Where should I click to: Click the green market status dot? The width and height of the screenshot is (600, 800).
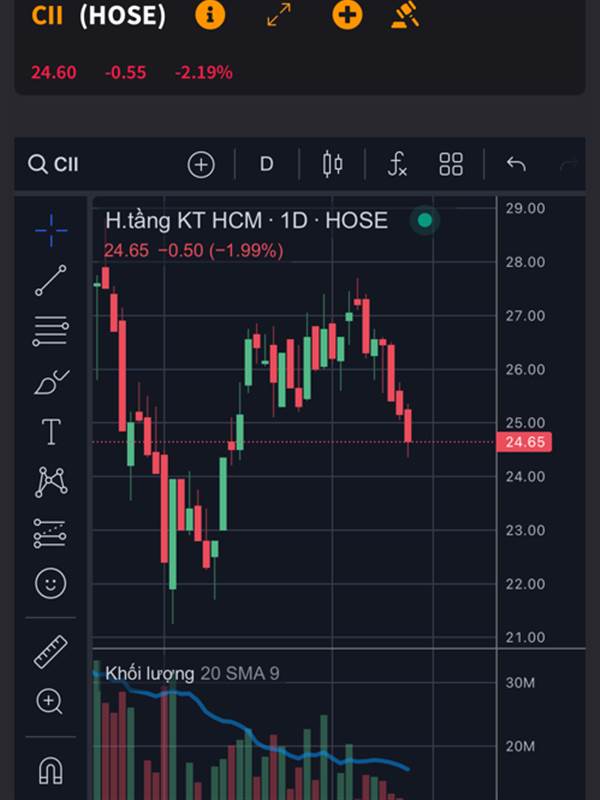[x=425, y=220]
